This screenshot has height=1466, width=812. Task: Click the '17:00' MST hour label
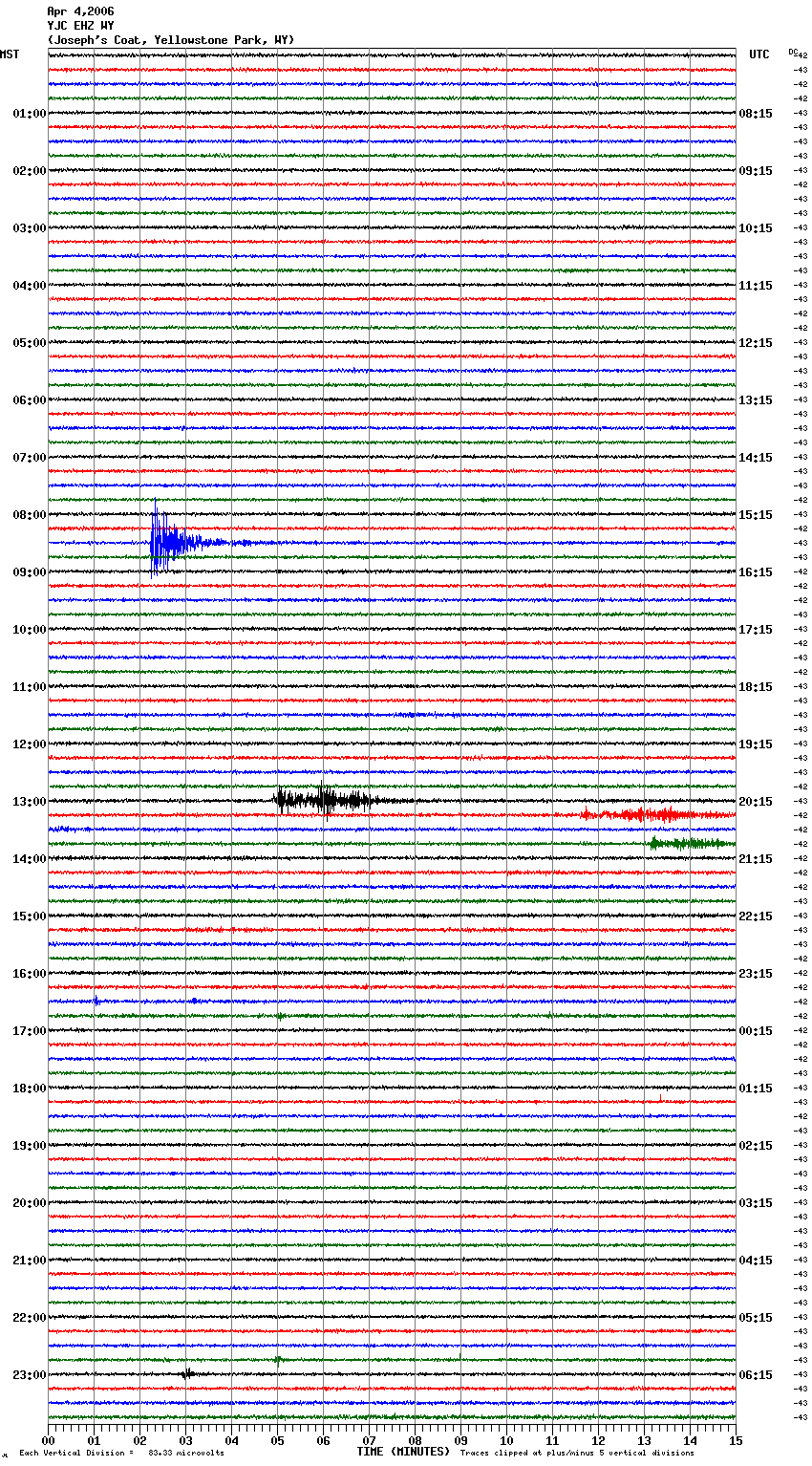click(x=30, y=1031)
